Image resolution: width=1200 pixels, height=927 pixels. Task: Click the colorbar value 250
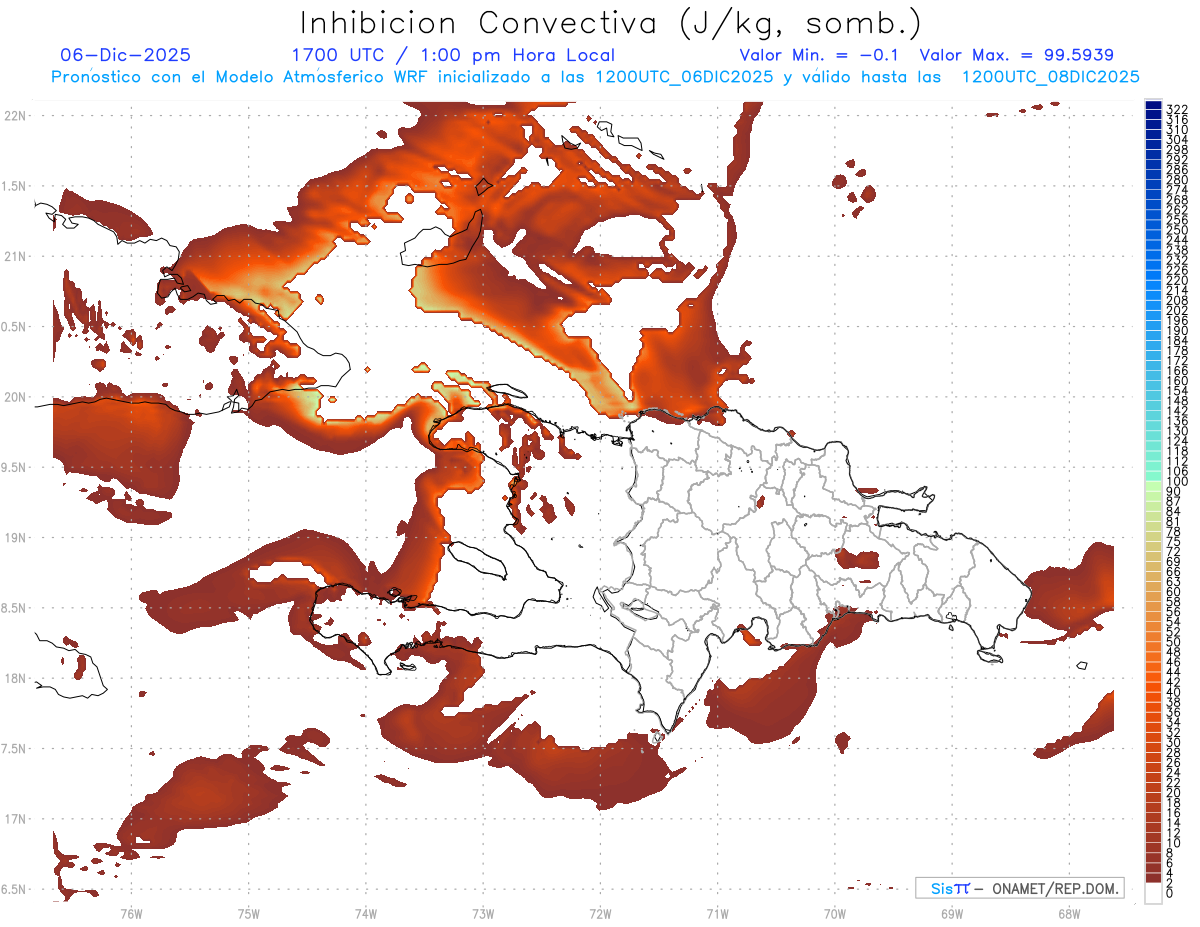[1177, 230]
